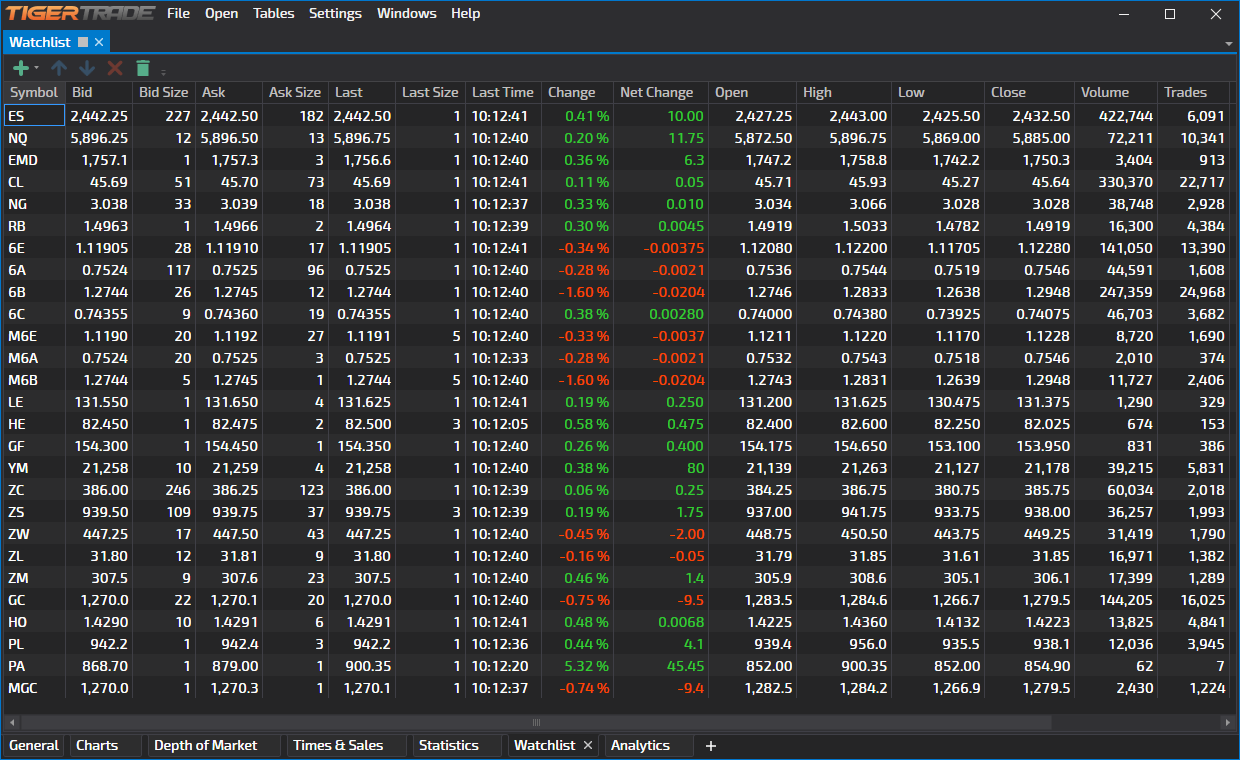Open the Open menu
This screenshot has width=1240, height=760.
tap(221, 13)
